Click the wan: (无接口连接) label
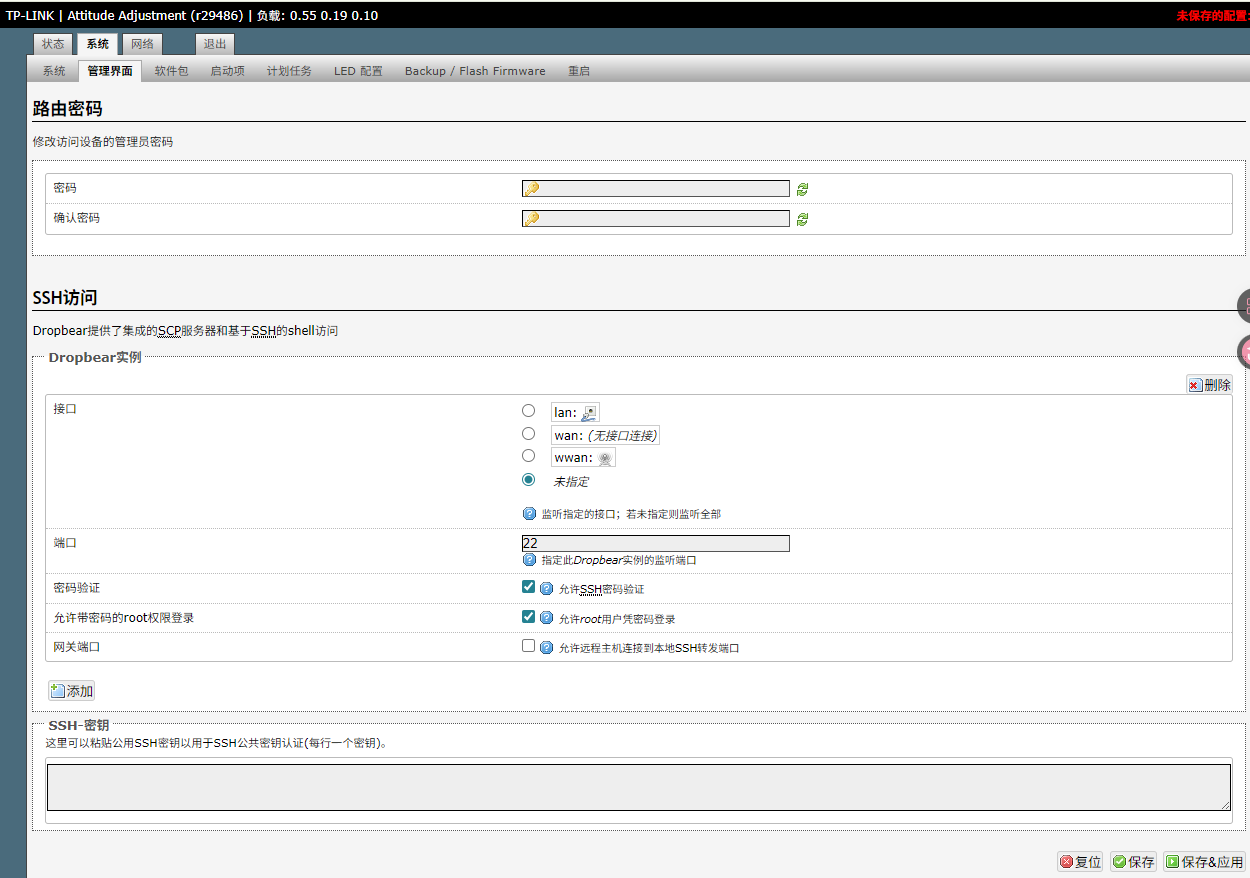1250x878 pixels. tap(605, 435)
